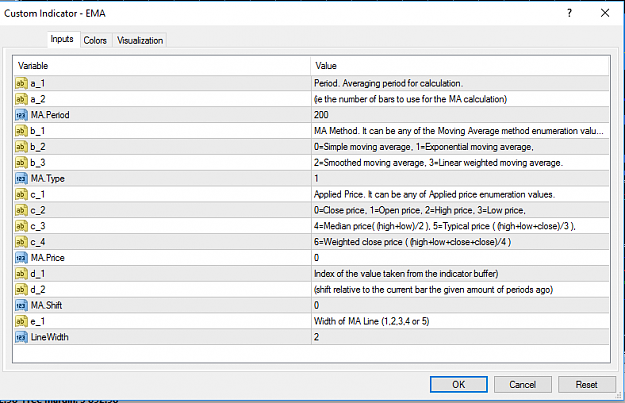Click the Variable column header
This screenshot has height=403, width=625.
[162, 66]
